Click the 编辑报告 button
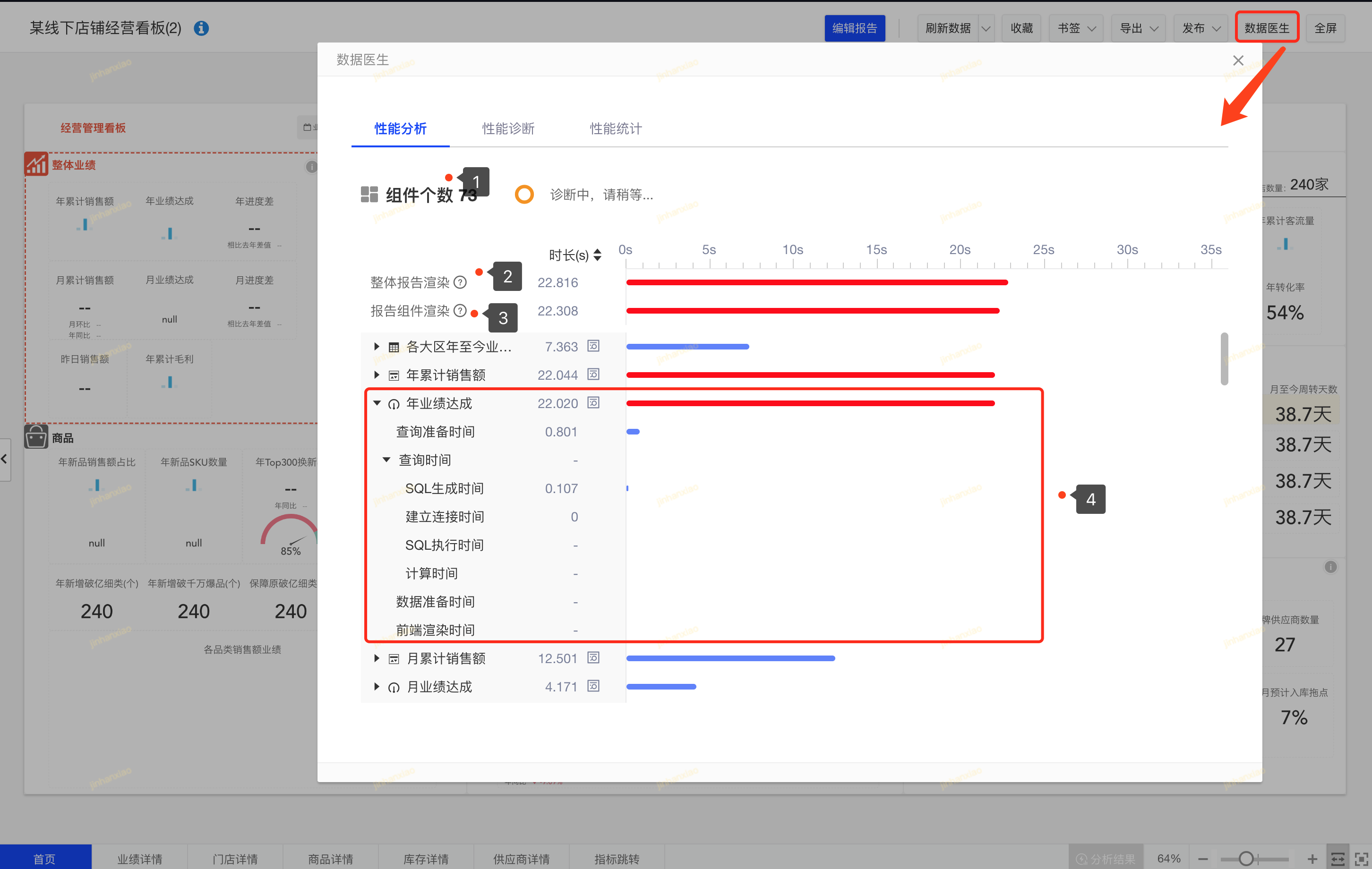1372x869 pixels. point(854,28)
